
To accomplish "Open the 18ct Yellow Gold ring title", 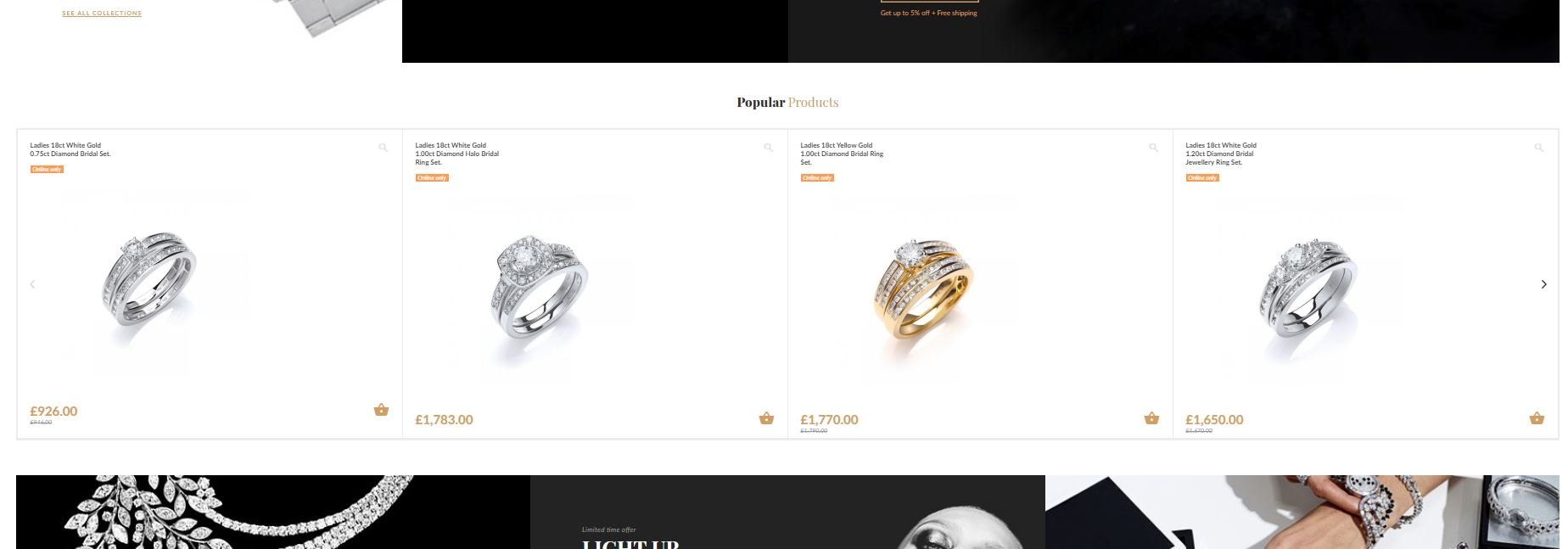I will pyautogui.click(x=842, y=154).
